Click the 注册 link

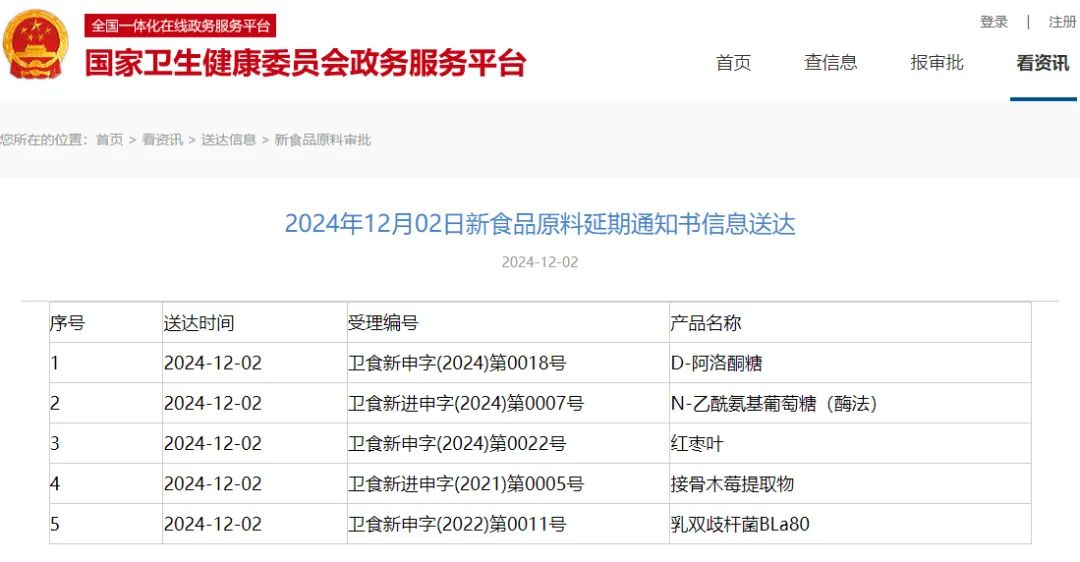pyautogui.click(x=1062, y=22)
